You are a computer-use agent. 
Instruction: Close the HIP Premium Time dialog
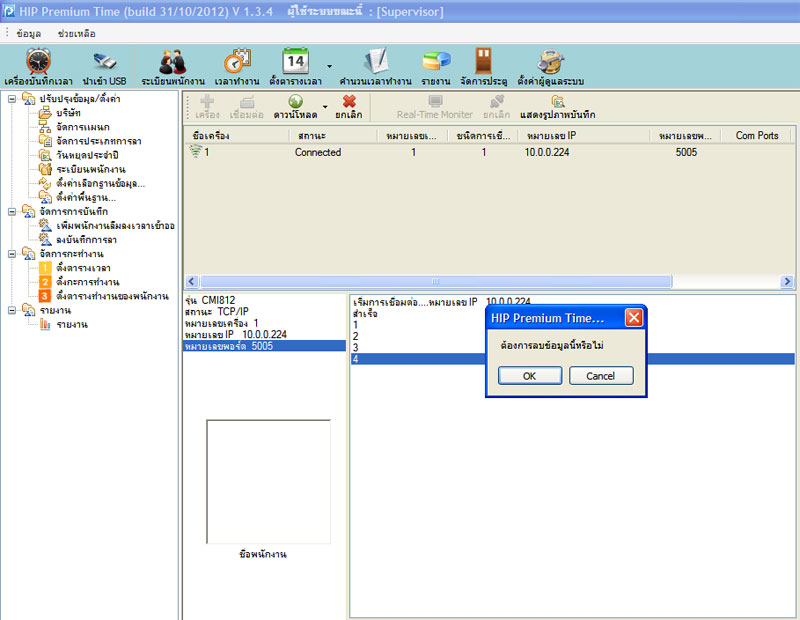coord(633,318)
